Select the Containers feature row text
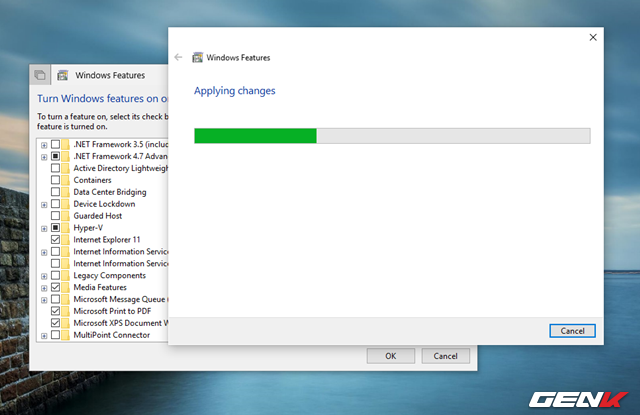This screenshot has width=640, height=415. click(x=92, y=180)
